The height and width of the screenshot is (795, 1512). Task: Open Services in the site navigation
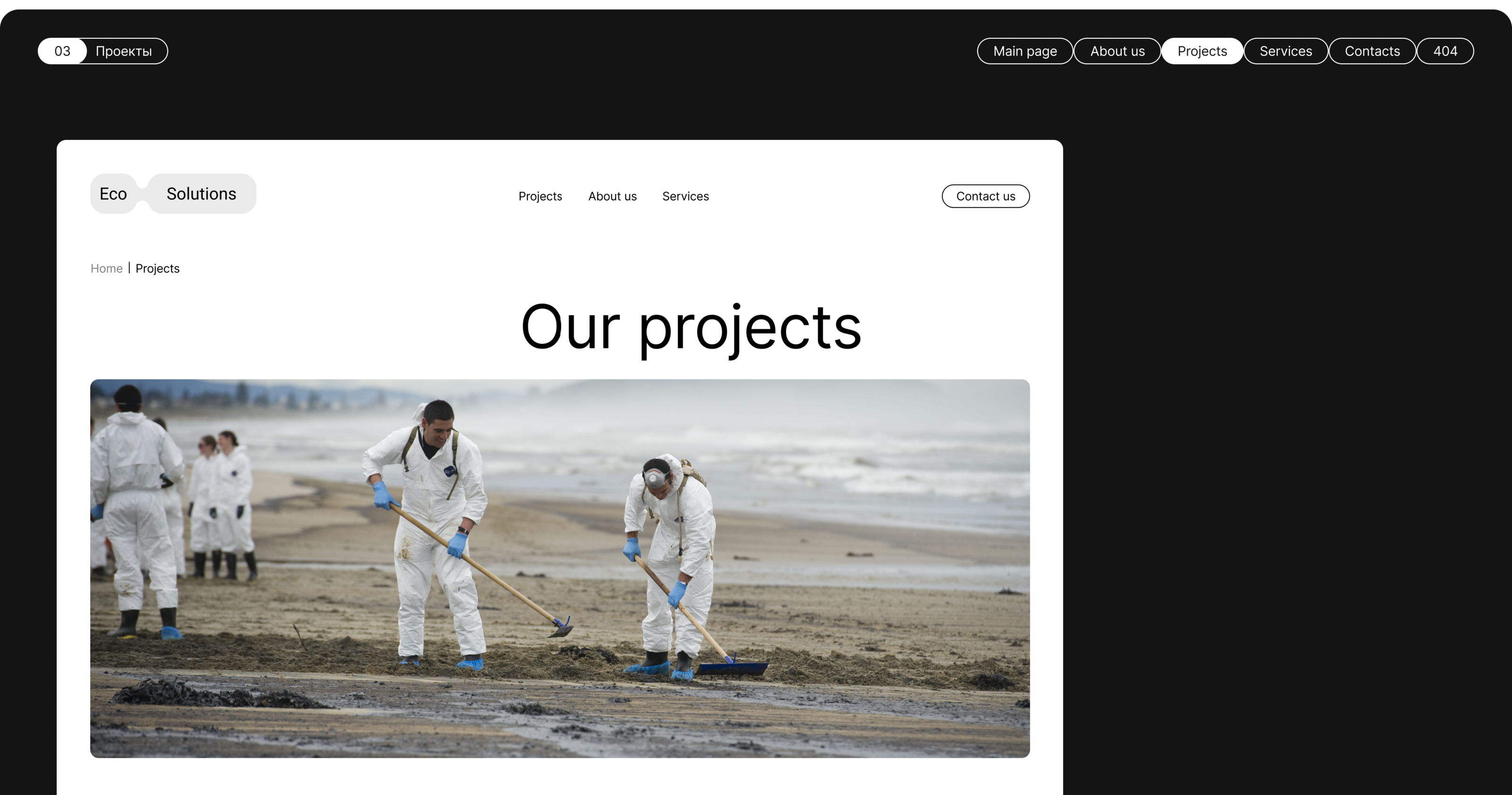[685, 196]
